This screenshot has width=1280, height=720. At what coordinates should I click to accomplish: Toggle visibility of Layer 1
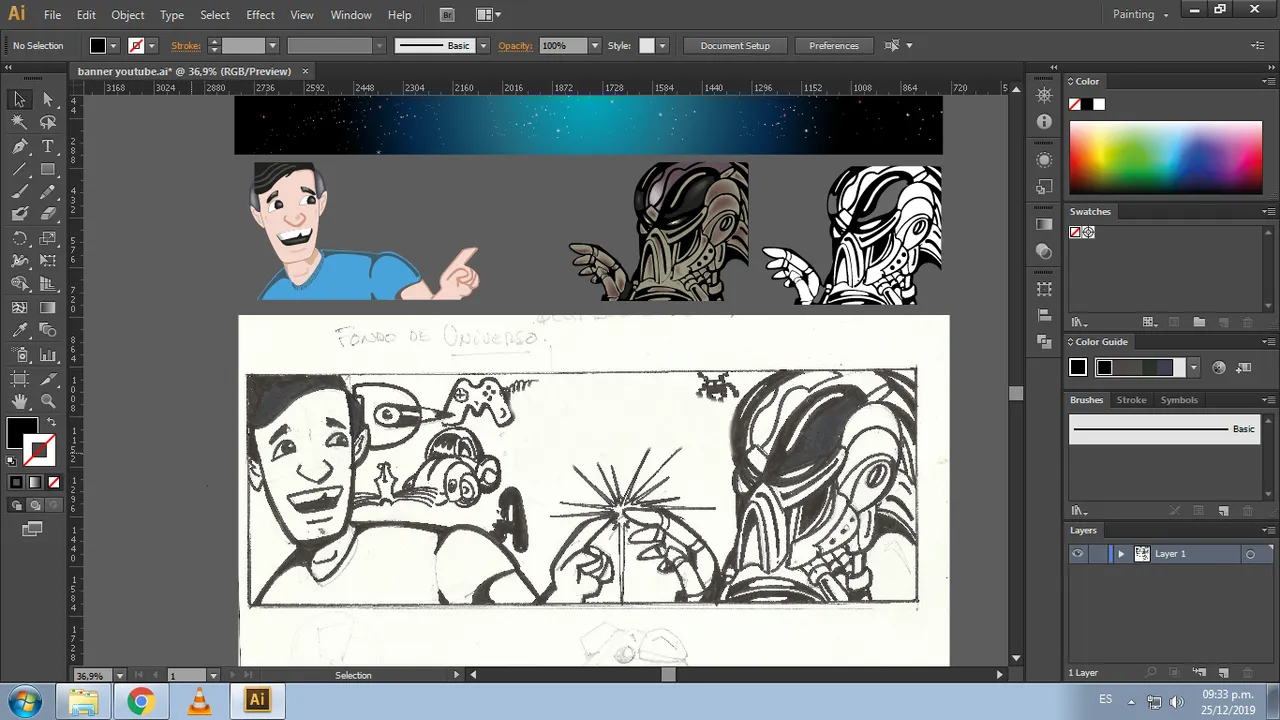(x=1077, y=554)
